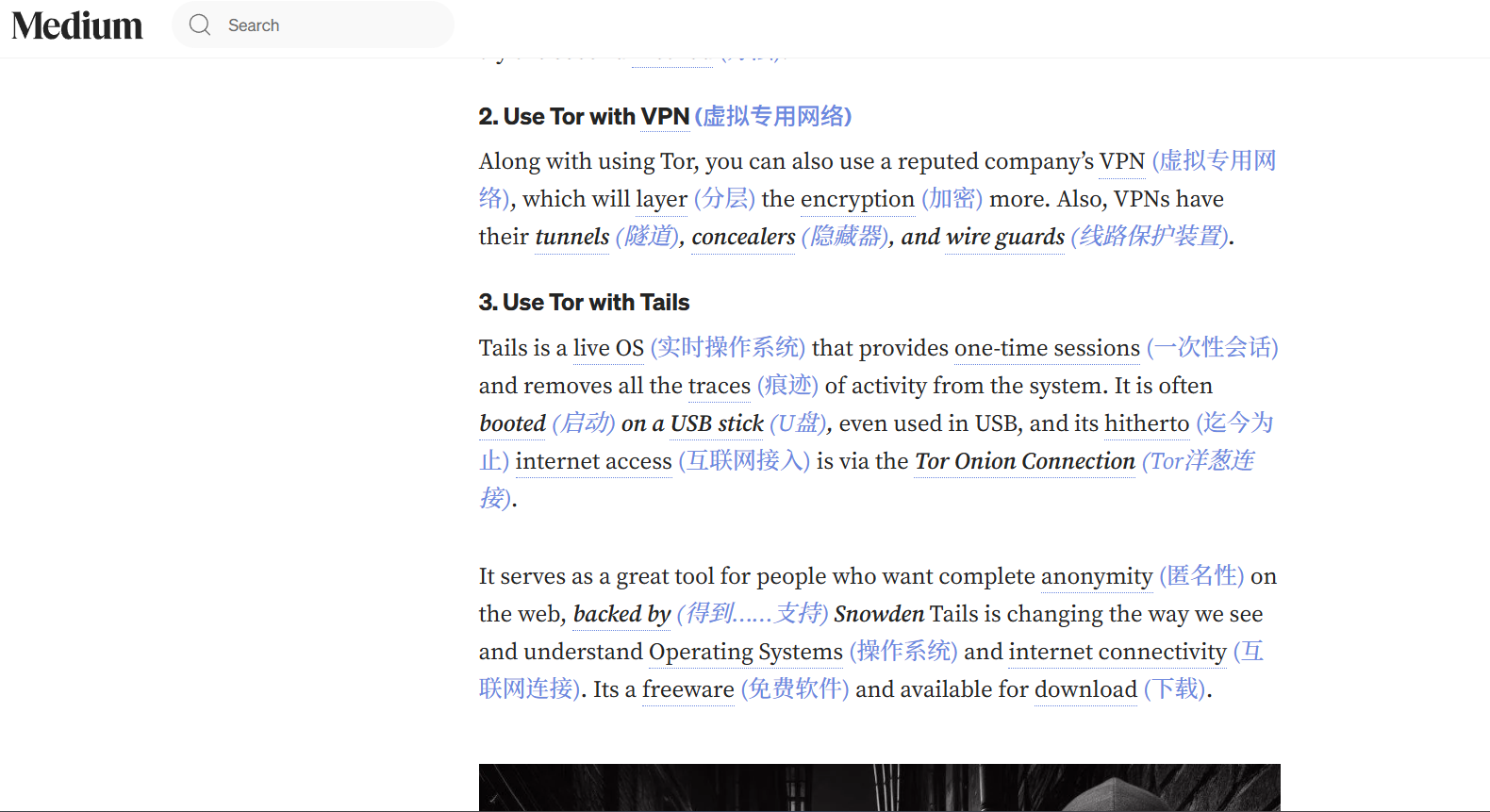
Task: Open the dark article image at bottom
Action: click(x=880, y=787)
